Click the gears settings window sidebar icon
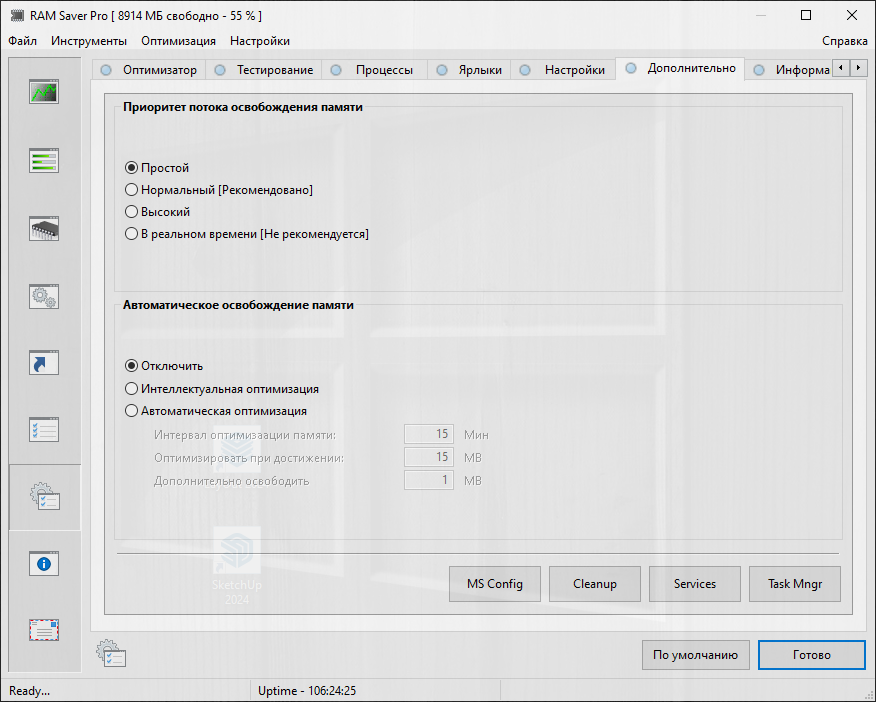 pos(44,295)
